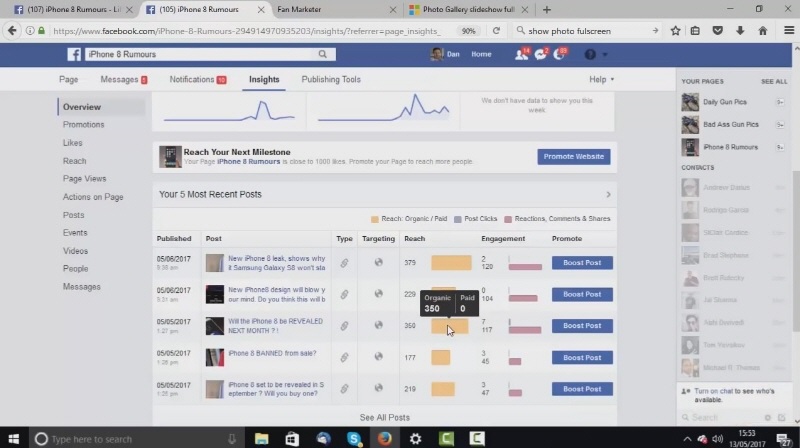This screenshot has width=800, height=448.
Task: Click the Firefox search box
Action: (x=587, y=31)
